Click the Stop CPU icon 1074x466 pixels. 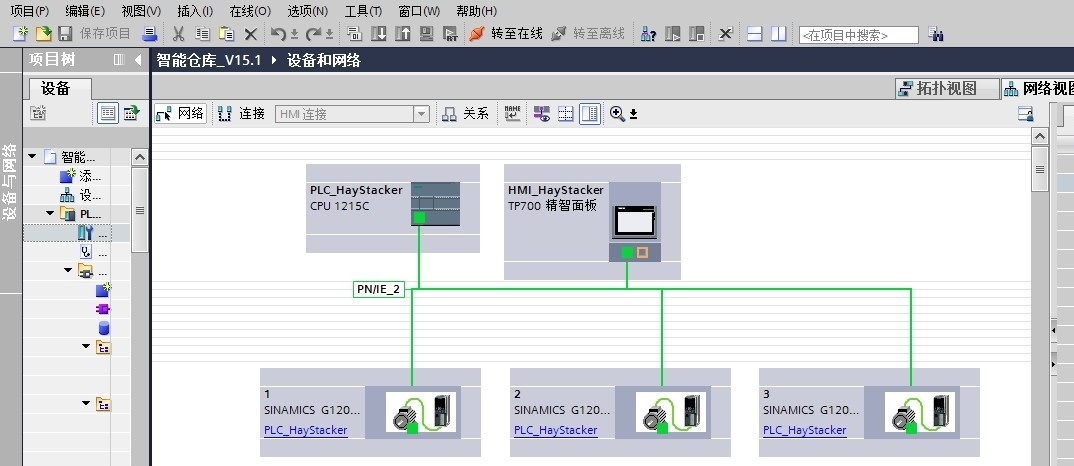pos(697,34)
